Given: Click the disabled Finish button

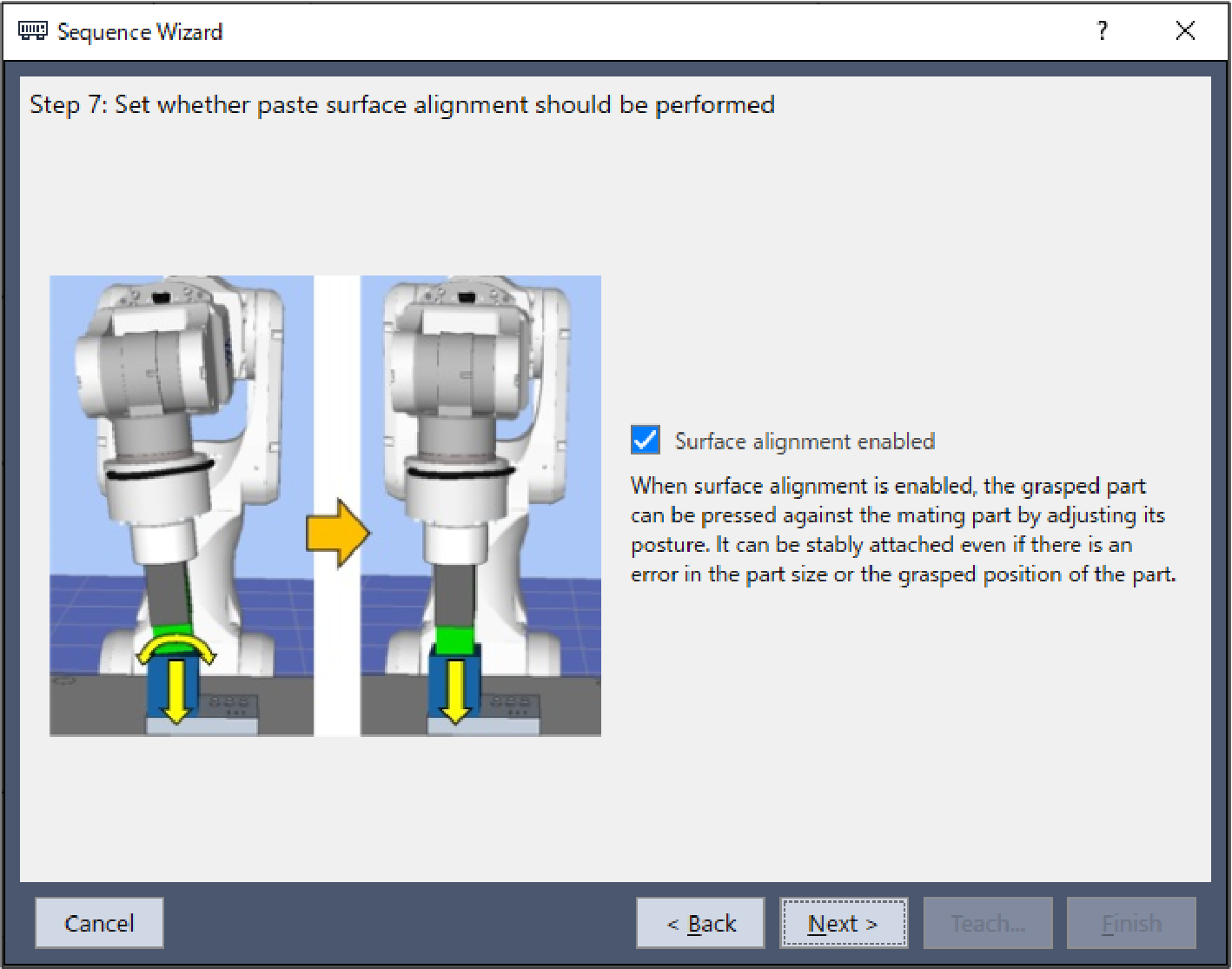Looking at the screenshot, I should tap(1131, 923).
